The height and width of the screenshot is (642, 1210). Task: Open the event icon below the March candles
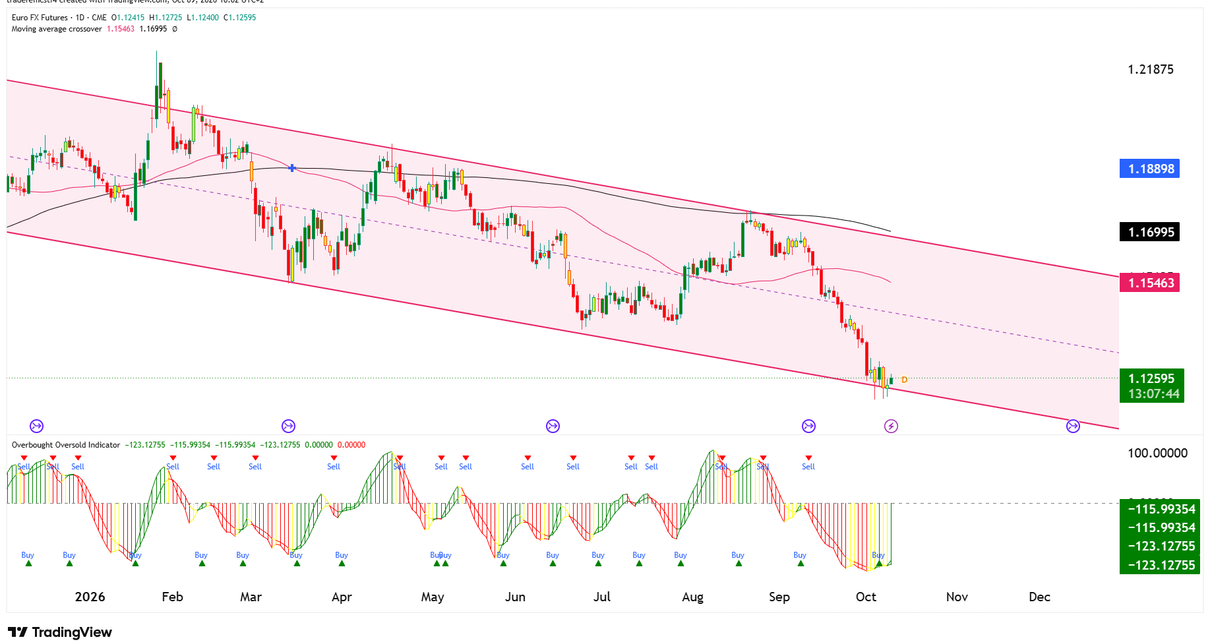pos(289,426)
